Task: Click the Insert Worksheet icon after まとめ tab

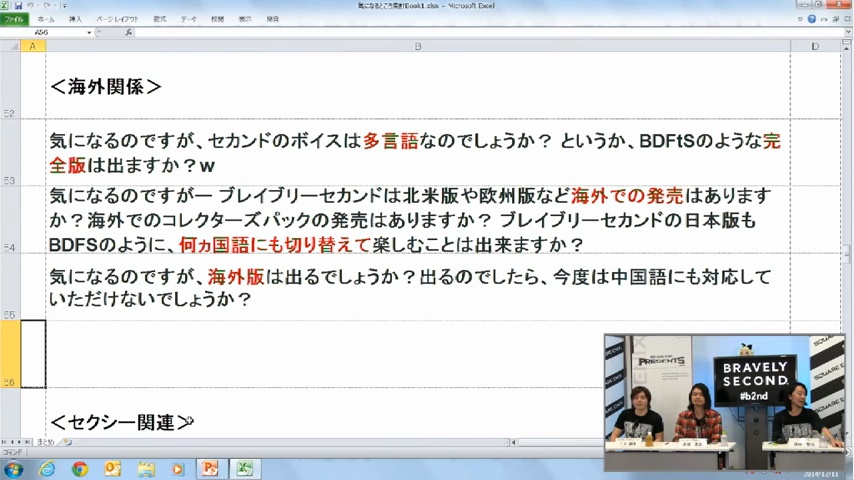Action: [x=66, y=442]
